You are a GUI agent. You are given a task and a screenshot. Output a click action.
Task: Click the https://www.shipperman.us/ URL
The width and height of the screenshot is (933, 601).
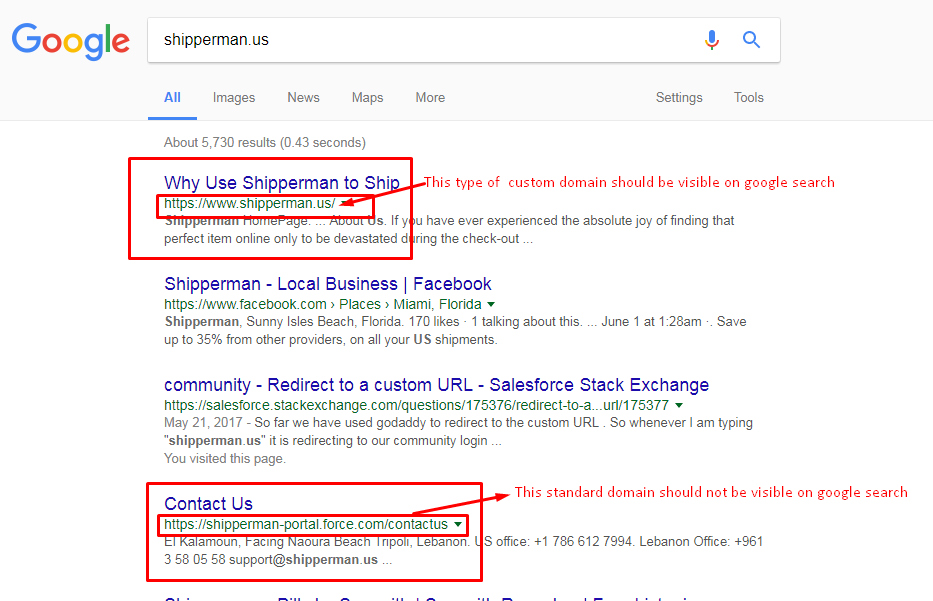point(249,204)
